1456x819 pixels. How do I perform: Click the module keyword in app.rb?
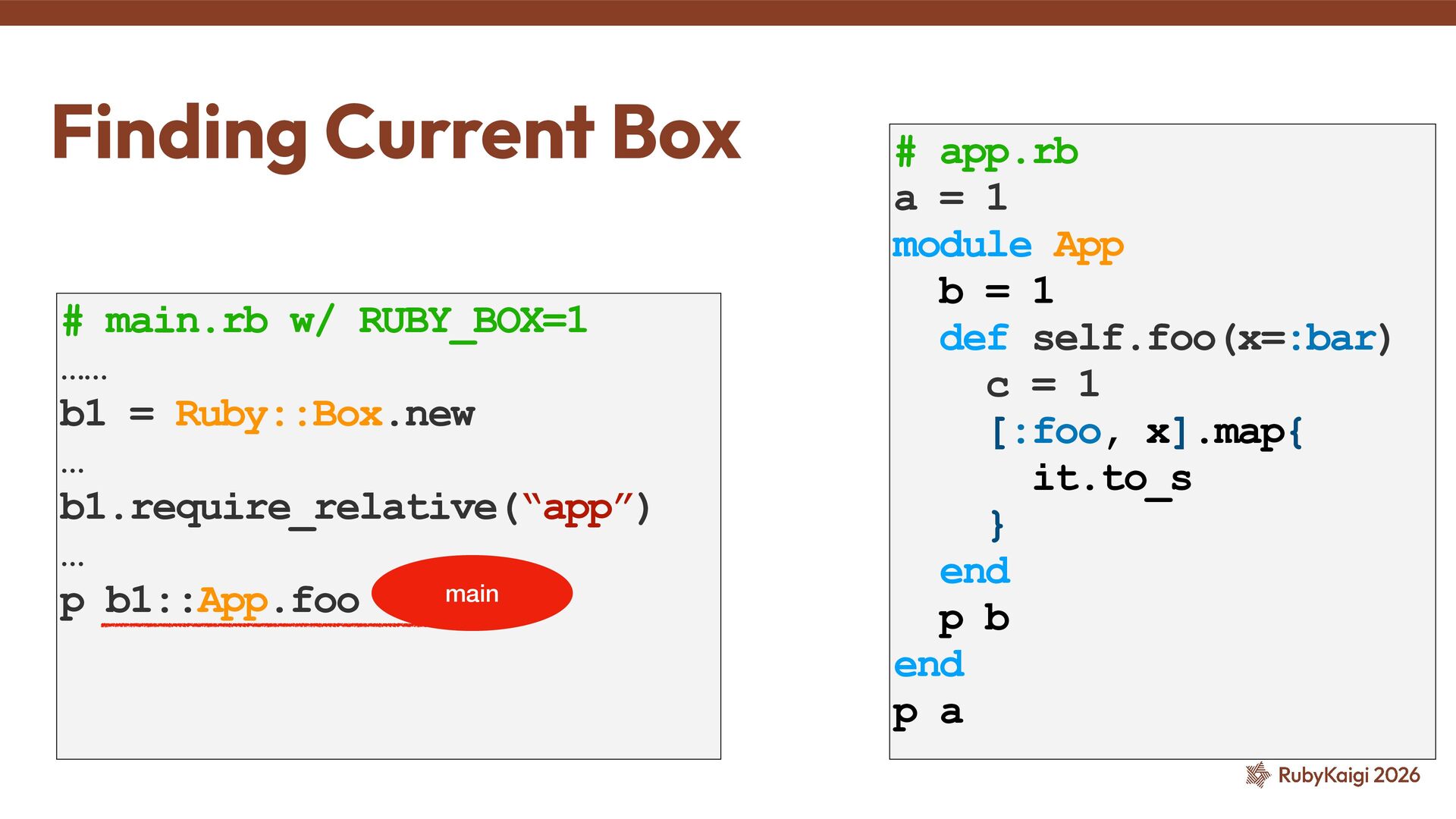point(962,246)
